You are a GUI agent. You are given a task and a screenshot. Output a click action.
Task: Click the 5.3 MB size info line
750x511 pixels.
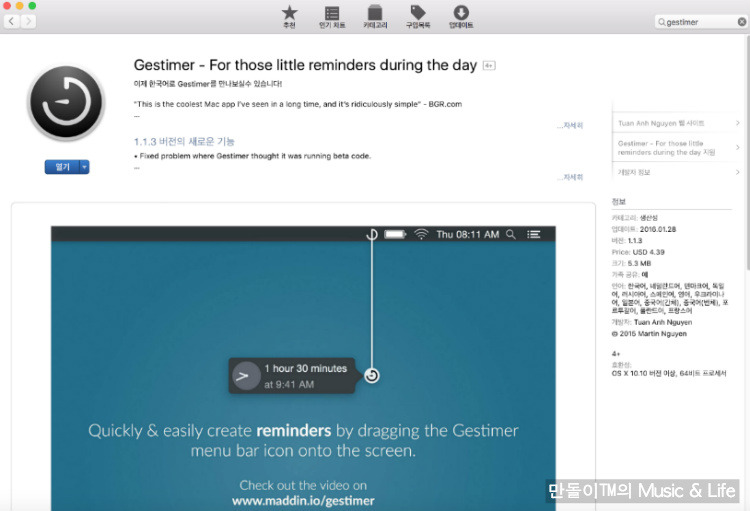631,263
